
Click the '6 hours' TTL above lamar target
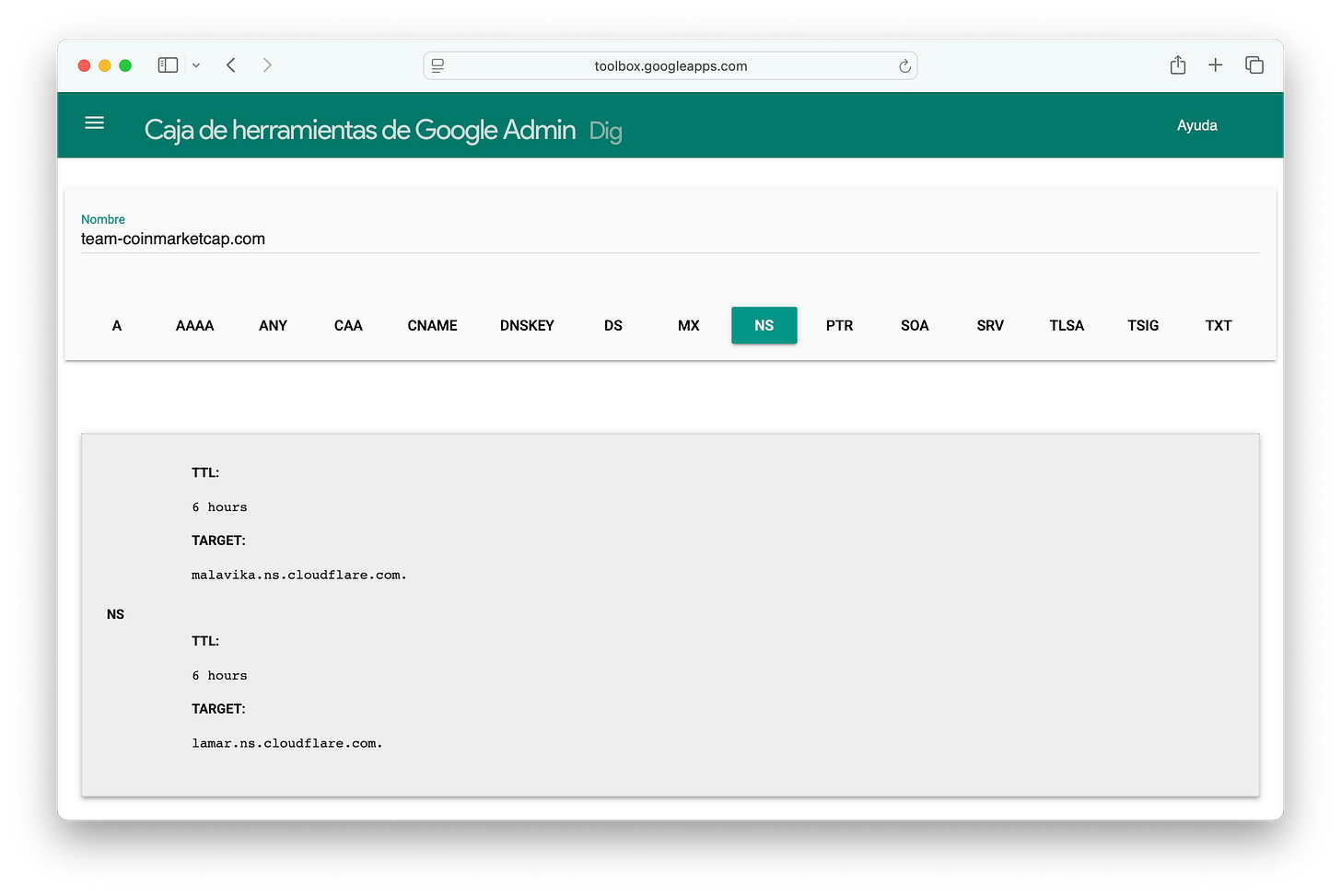[220, 676]
